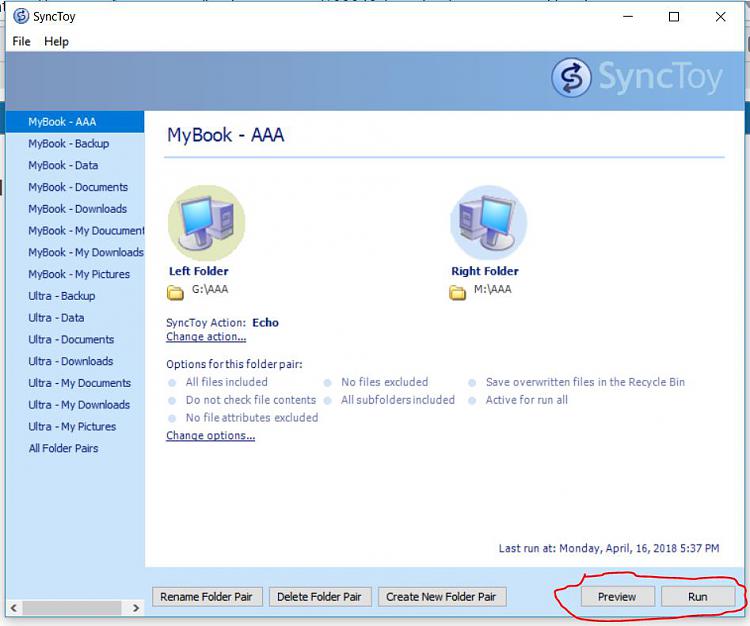Click the 'Do not check file contents' option
Screen dimensions: 750x626
click(x=251, y=400)
